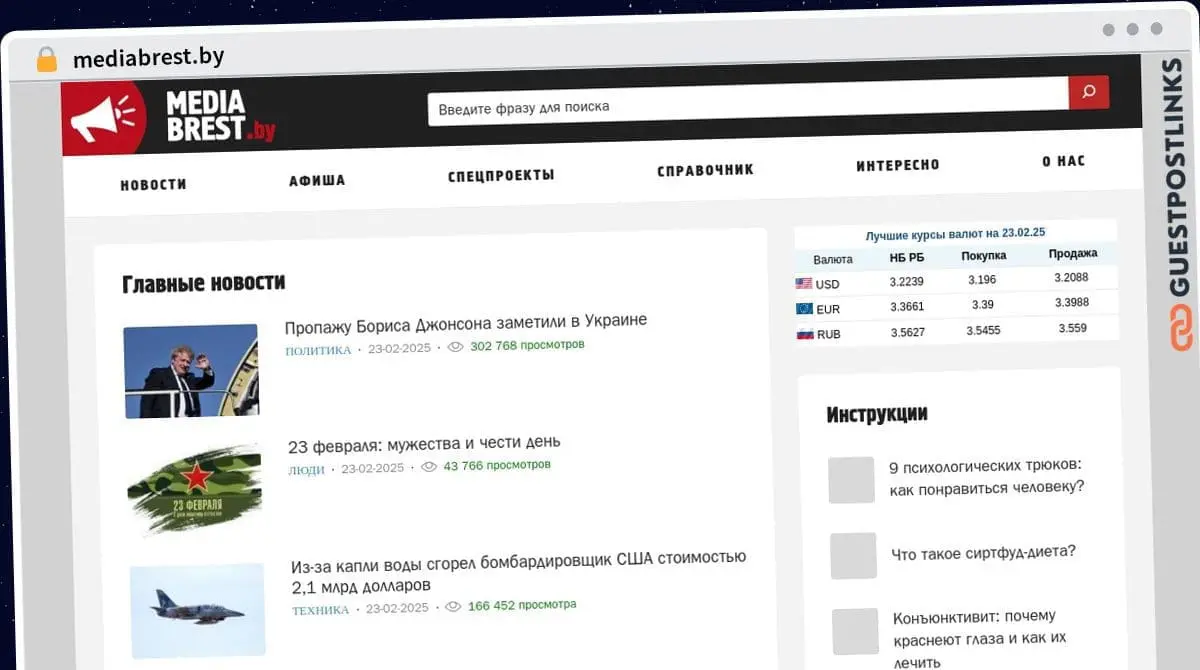Open the сиртфуд-диета instruction link
The width and height of the screenshot is (1200, 670).
pyautogui.click(x=983, y=553)
